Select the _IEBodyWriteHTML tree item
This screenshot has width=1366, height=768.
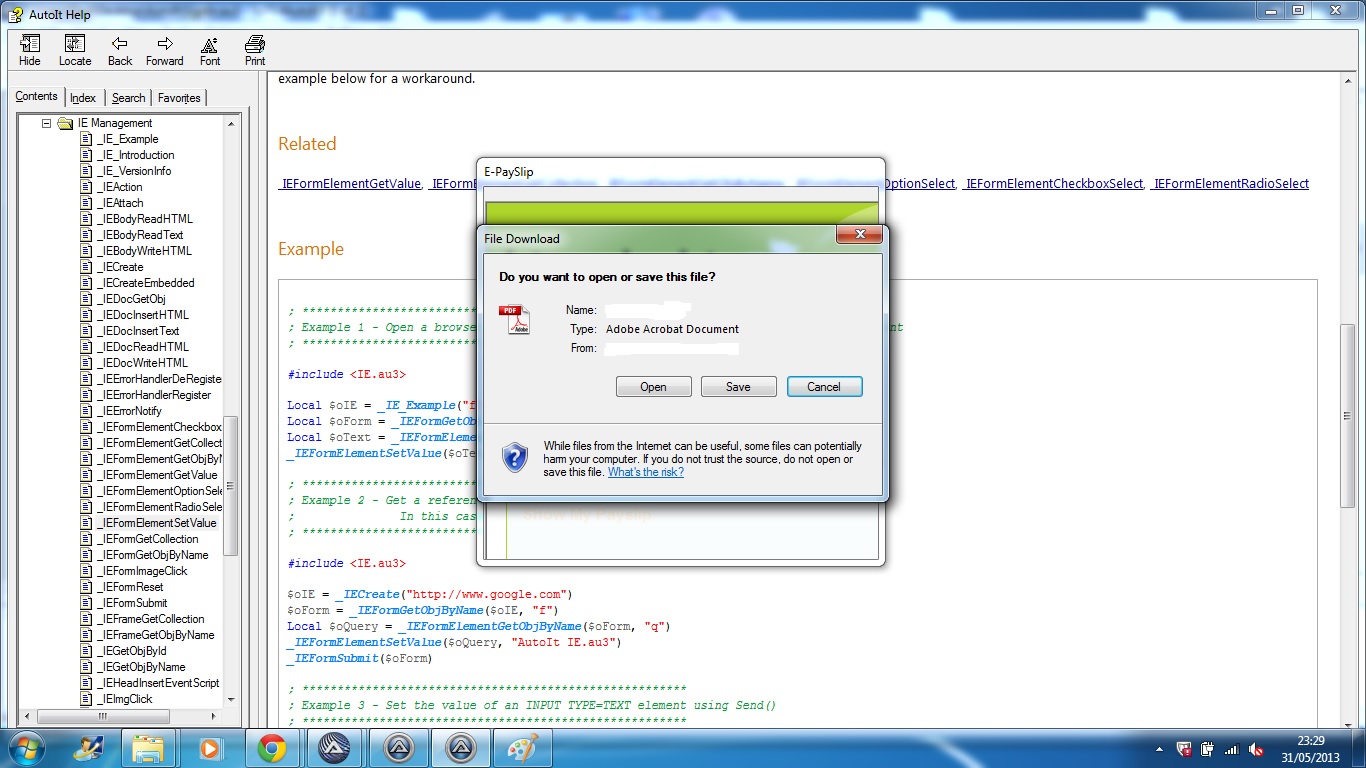coord(144,251)
